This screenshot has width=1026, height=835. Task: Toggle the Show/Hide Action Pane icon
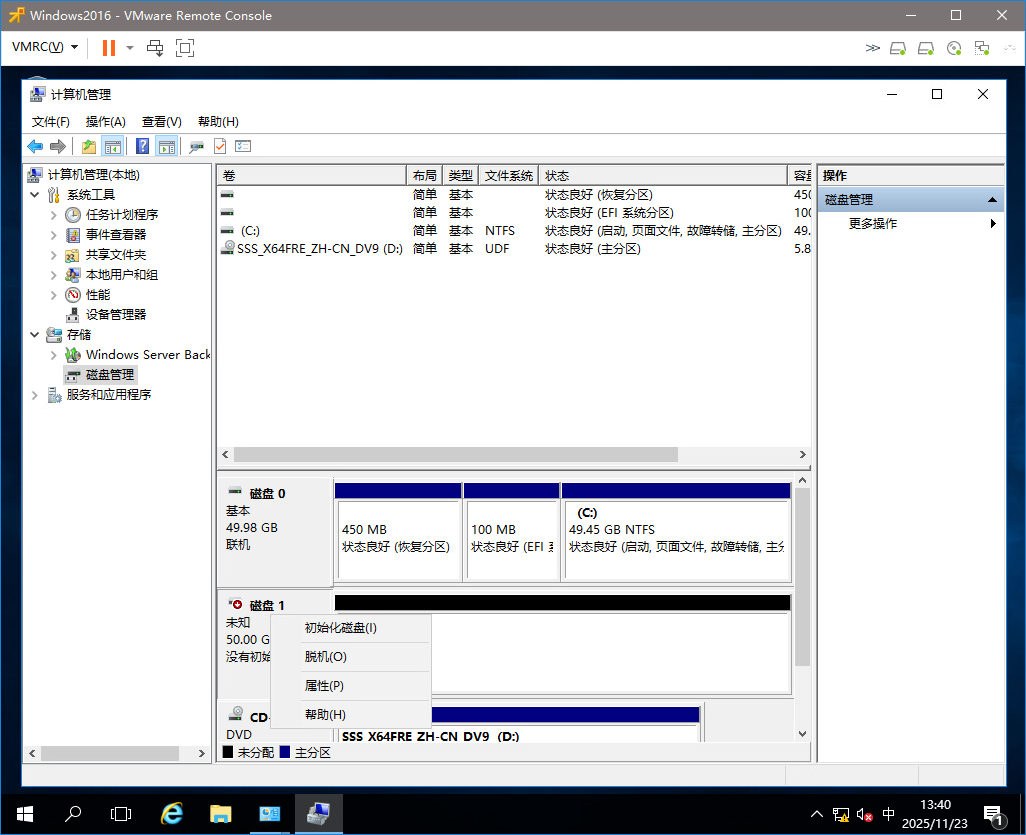[167, 147]
